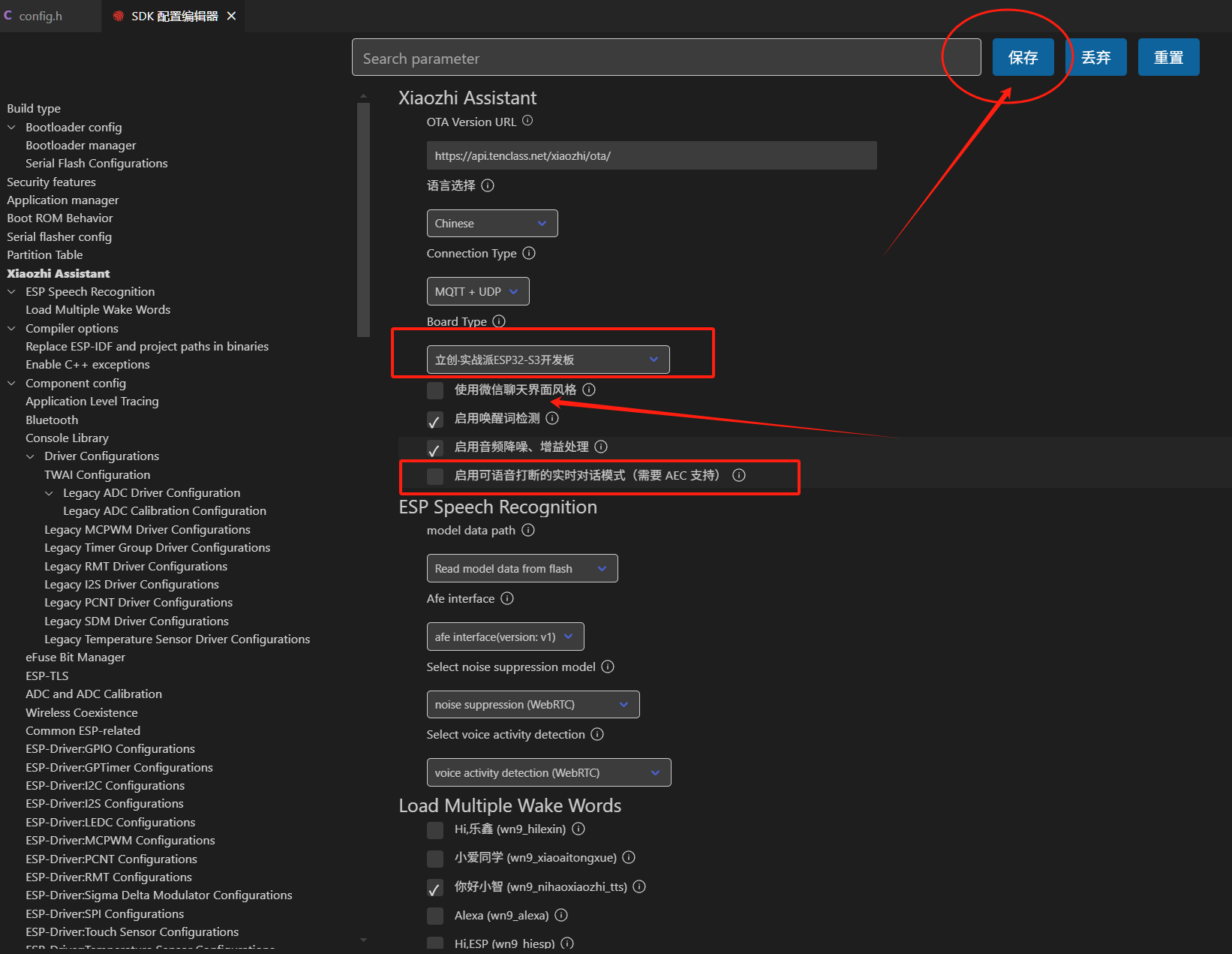Image resolution: width=1232 pixels, height=954 pixels.
Task: Click info icon for Select voice activity detection
Action: point(597,734)
